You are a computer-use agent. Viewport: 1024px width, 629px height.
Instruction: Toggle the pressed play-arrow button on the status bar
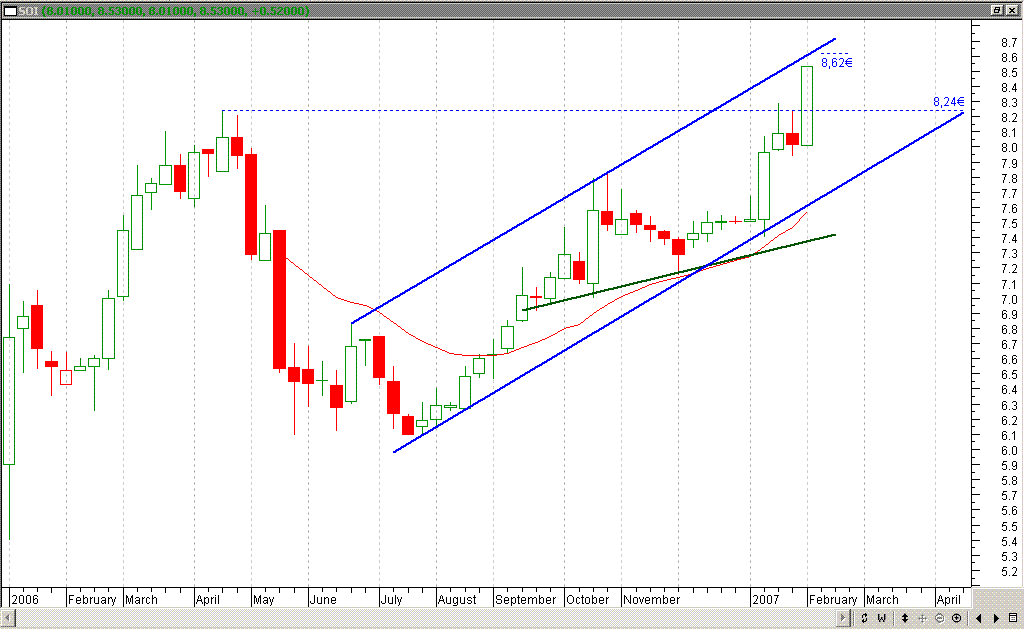click(x=843, y=618)
